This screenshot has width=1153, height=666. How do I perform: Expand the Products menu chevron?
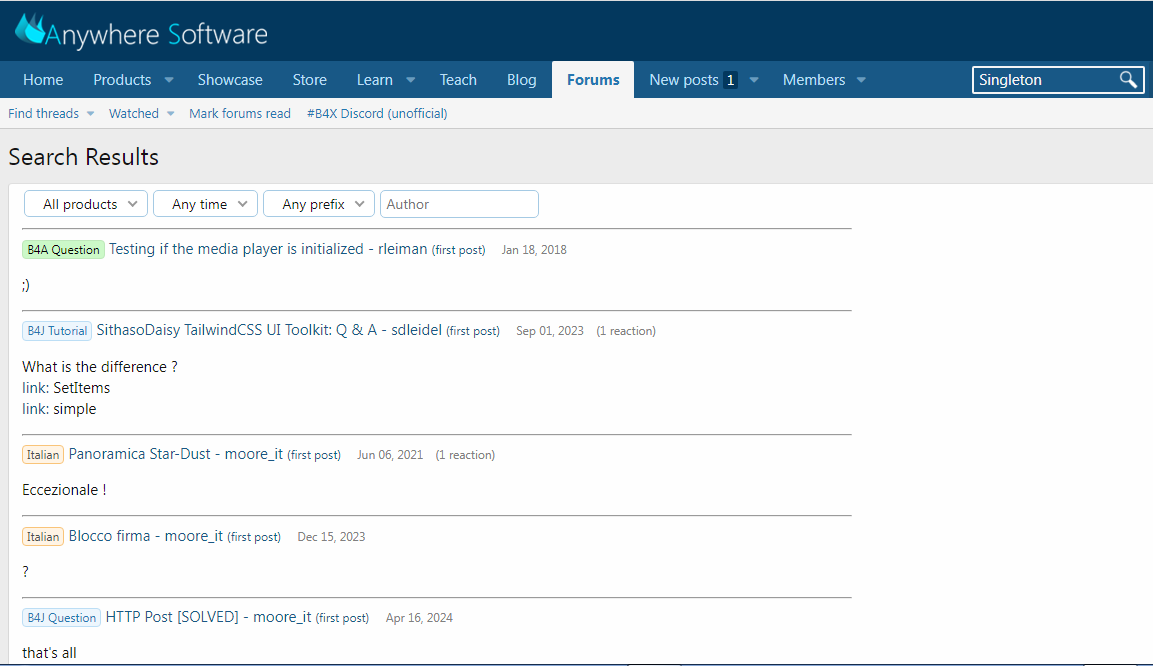click(168, 79)
